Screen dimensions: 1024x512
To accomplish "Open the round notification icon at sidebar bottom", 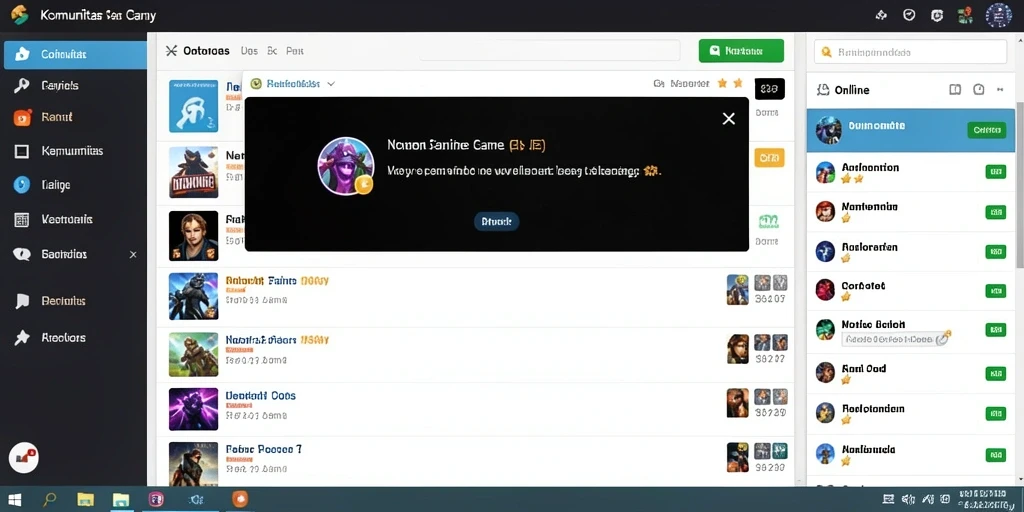I will [x=24, y=457].
